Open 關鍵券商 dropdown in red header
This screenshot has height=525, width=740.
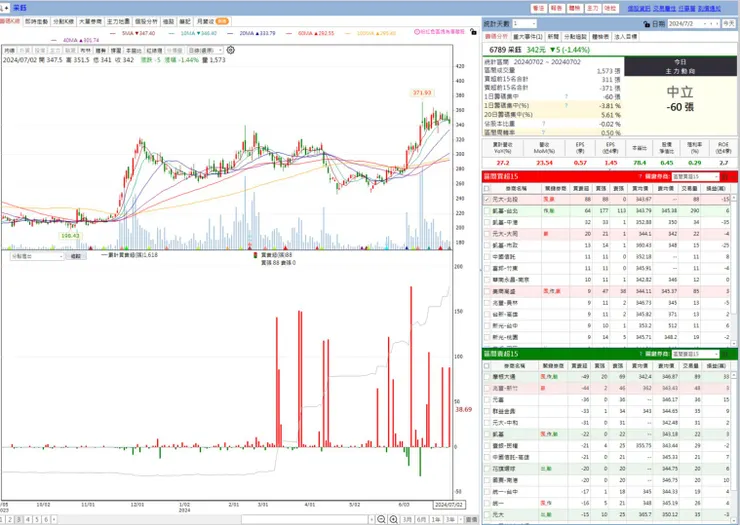click(x=695, y=177)
